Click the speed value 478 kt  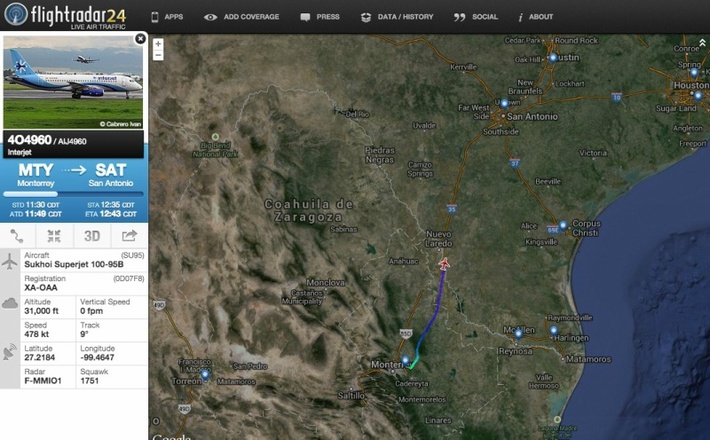pos(36,335)
